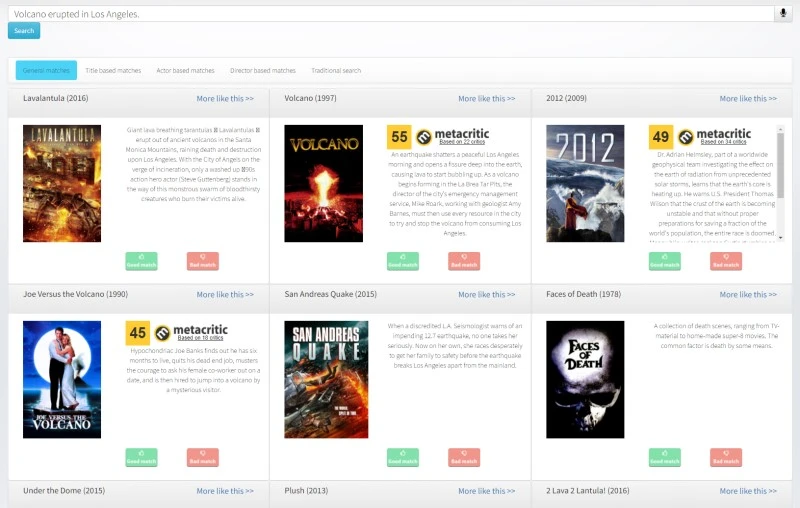Open Director based matches tab
Viewport: 800px width, 508px height.
pos(262,71)
